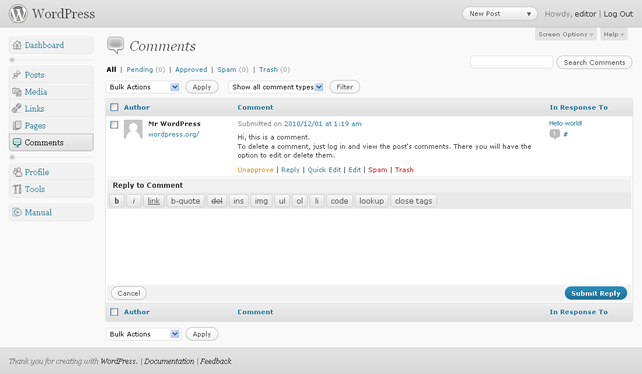This screenshot has width=642, height=374.
Task: Move comment to Trash link
Action: [x=404, y=170]
